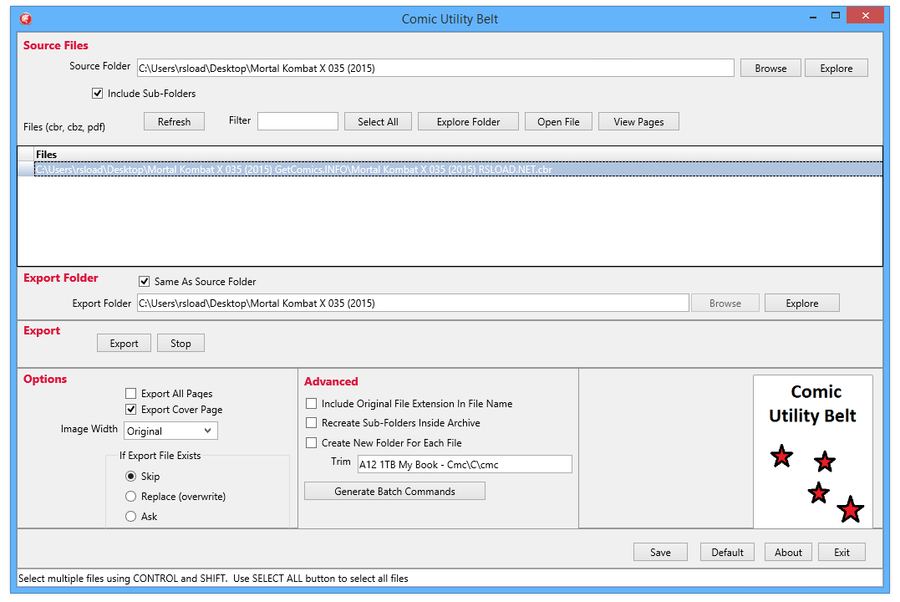
Task: Click the Files column header
Action: [457, 154]
